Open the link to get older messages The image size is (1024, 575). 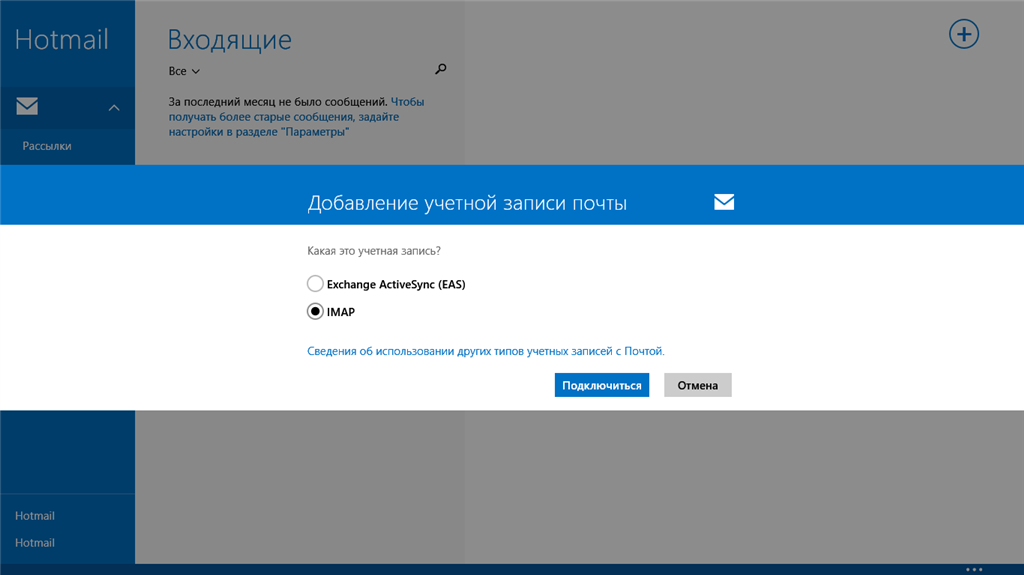[296, 116]
